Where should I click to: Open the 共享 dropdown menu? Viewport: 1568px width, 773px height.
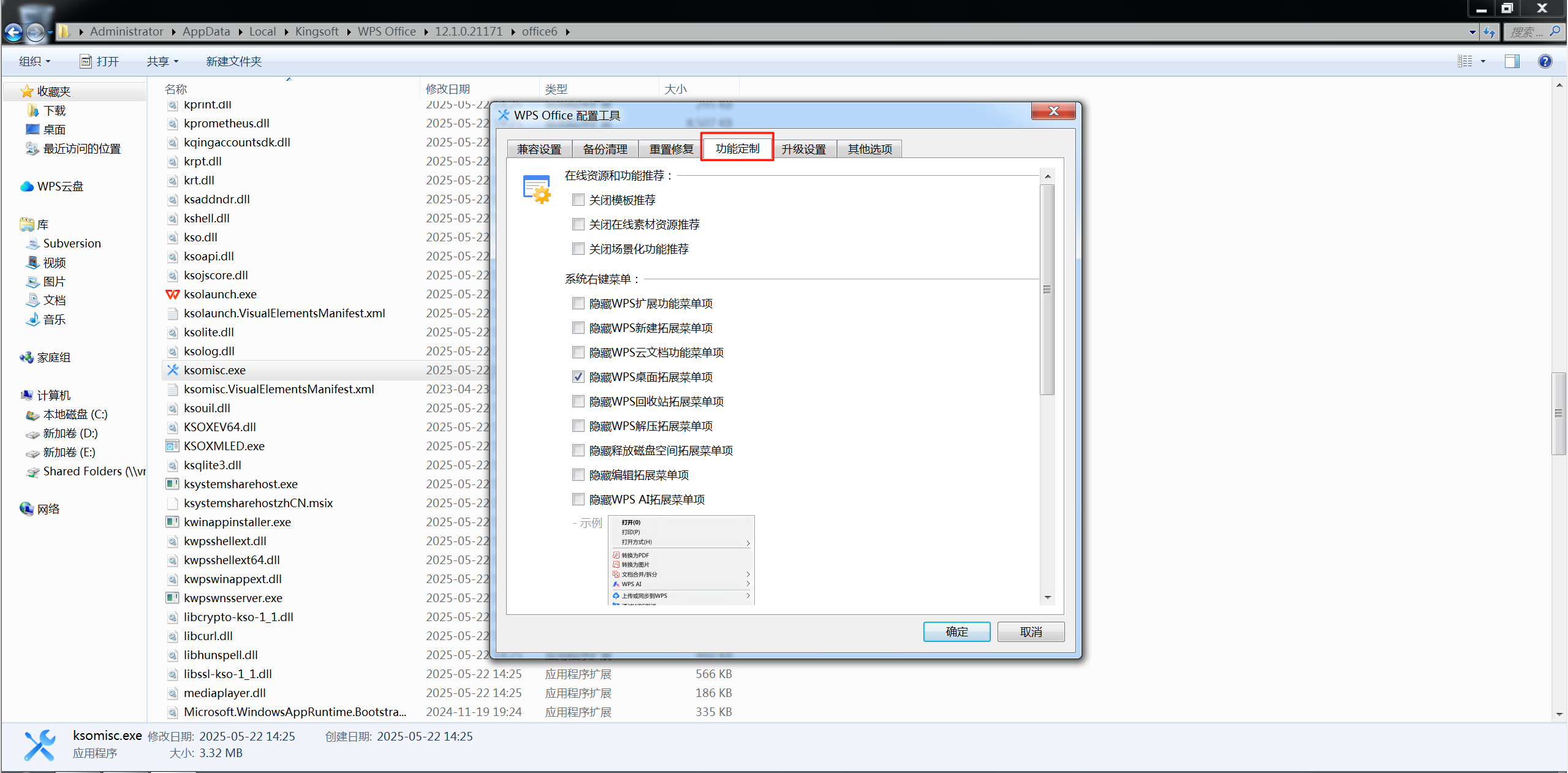[x=162, y=61]
